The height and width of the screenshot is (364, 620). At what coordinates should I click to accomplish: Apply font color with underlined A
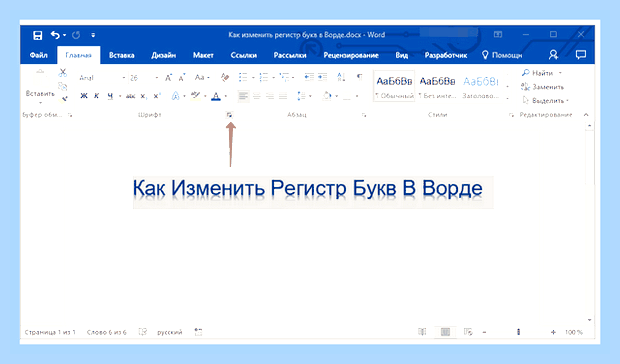point(216,96)
